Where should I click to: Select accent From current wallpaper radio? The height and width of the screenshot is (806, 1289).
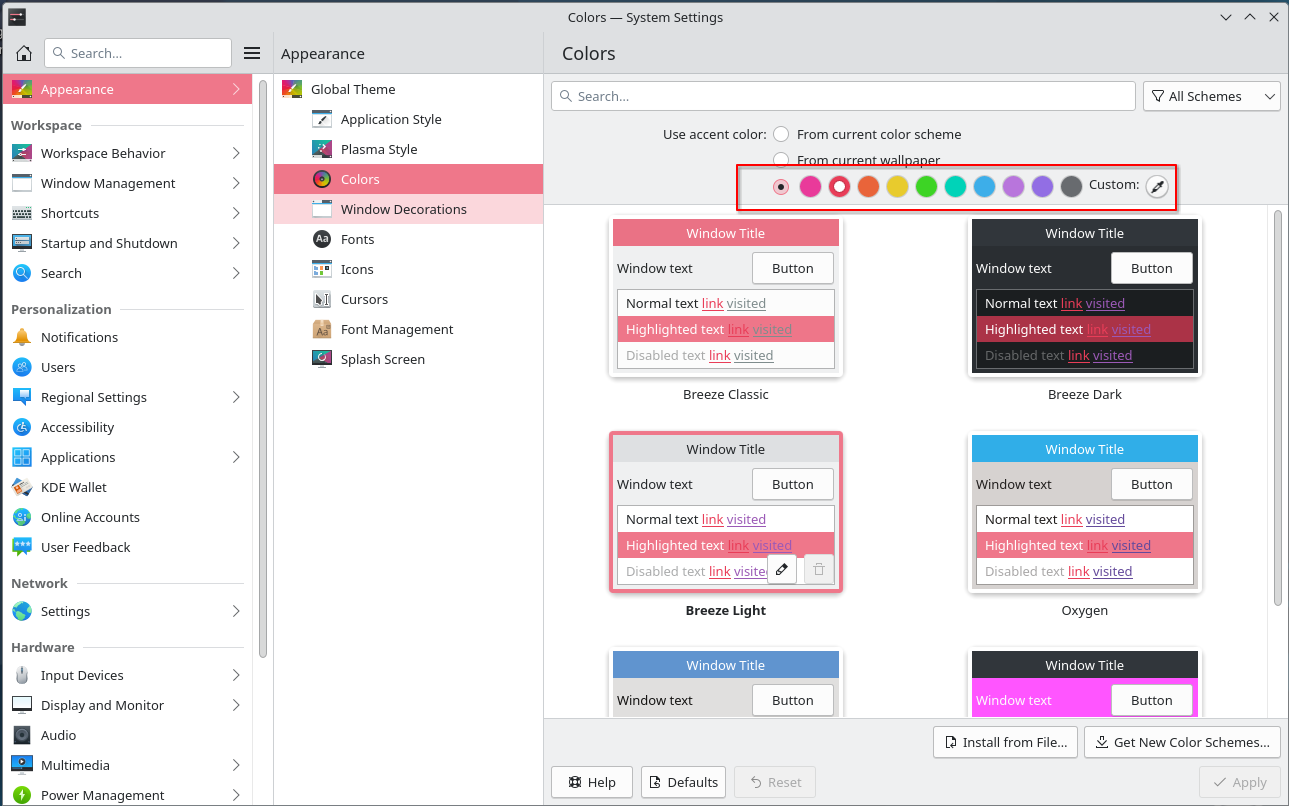(x=781, y=160)
